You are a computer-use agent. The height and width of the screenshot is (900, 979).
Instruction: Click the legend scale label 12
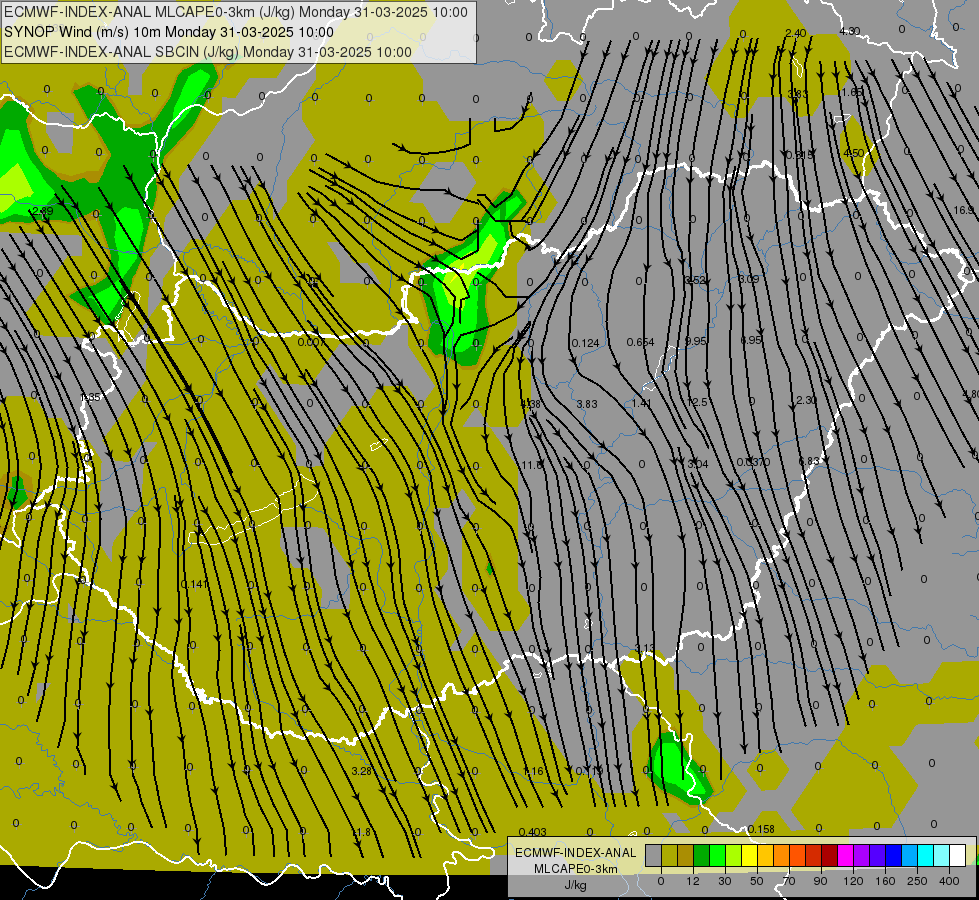click(x=692, y=881)
